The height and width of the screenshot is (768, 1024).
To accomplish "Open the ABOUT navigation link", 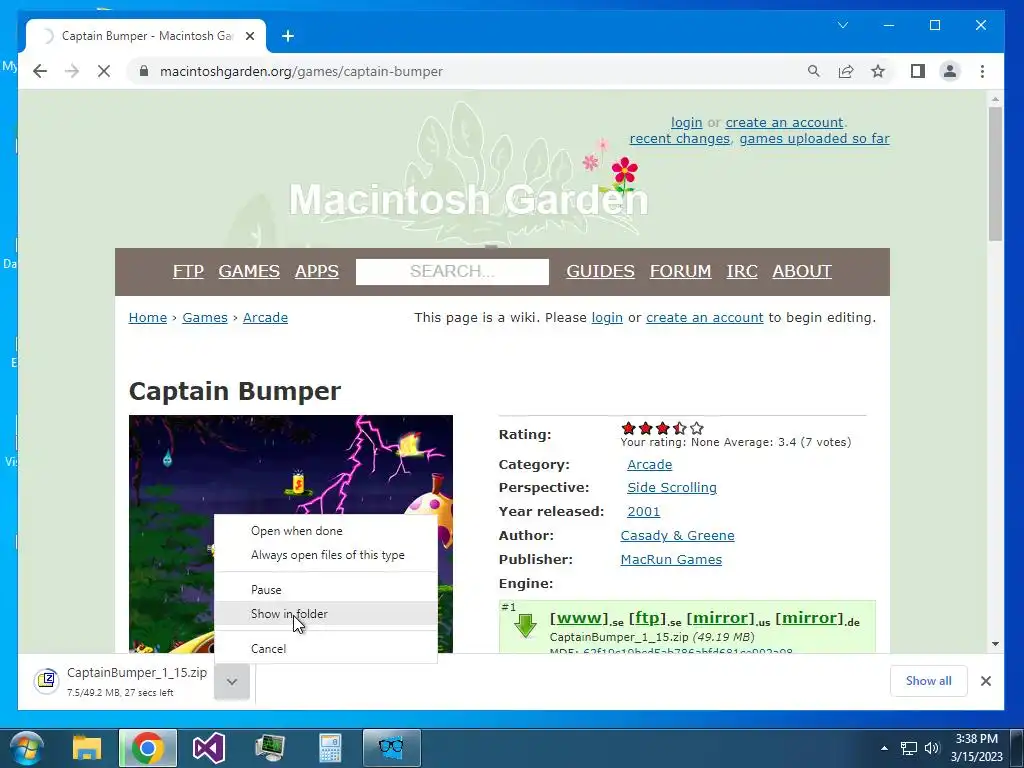I will [x=802, y=271].
